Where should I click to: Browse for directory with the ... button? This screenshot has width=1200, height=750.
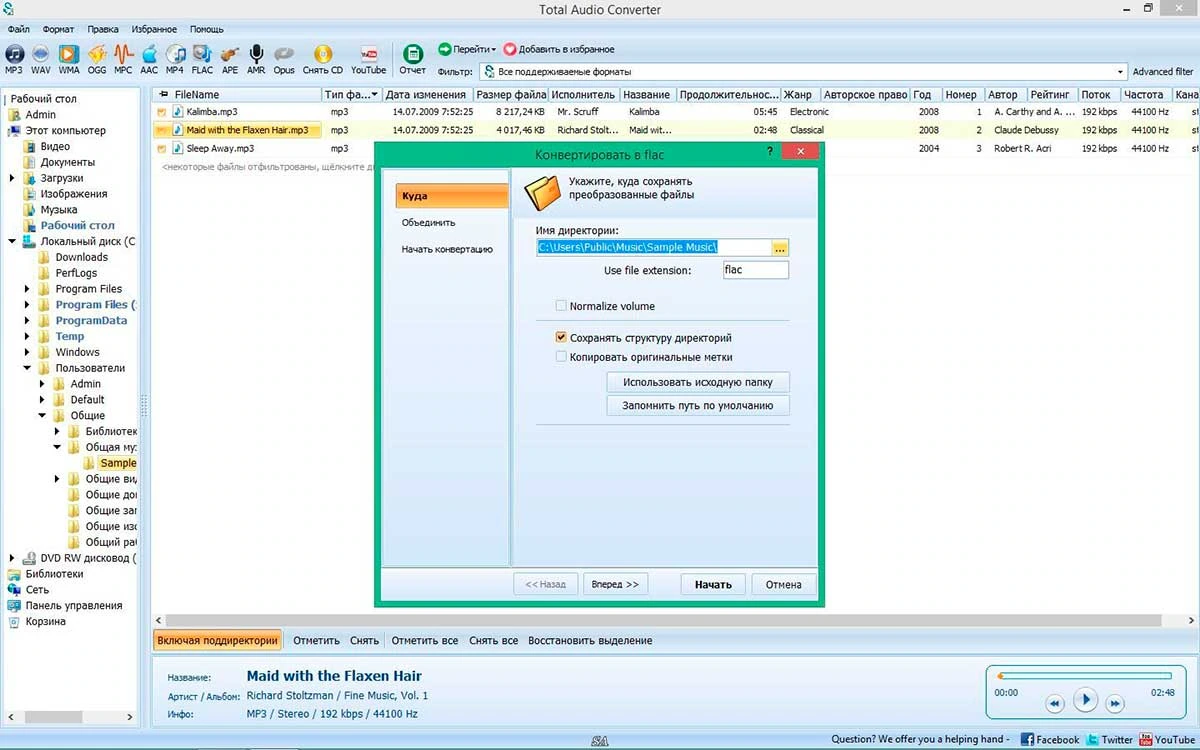point(780,247)
